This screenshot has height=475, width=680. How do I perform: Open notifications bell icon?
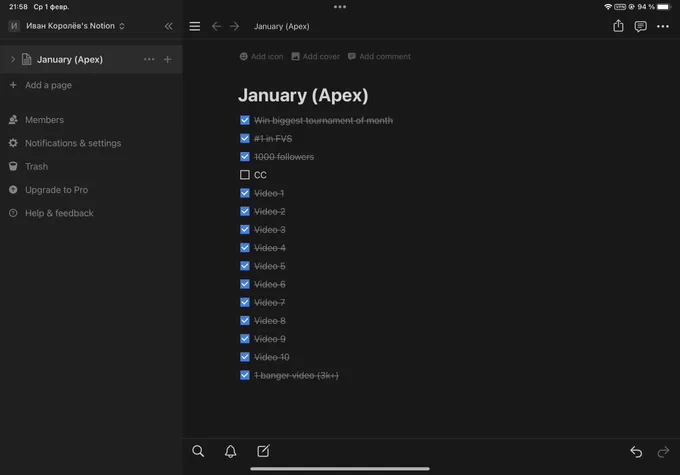pyautogui.click(x=230, y=451)
